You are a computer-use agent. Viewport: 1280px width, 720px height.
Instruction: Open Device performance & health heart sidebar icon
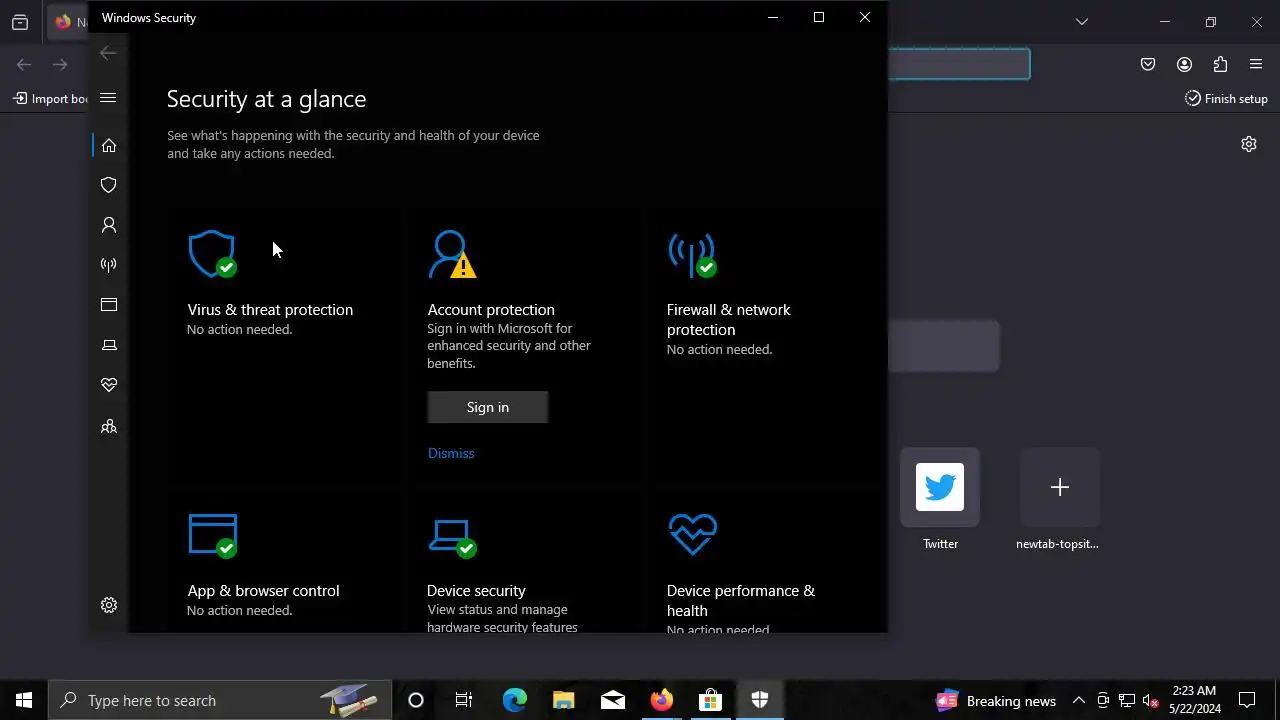pyautogui.click(x=109, y=385)
